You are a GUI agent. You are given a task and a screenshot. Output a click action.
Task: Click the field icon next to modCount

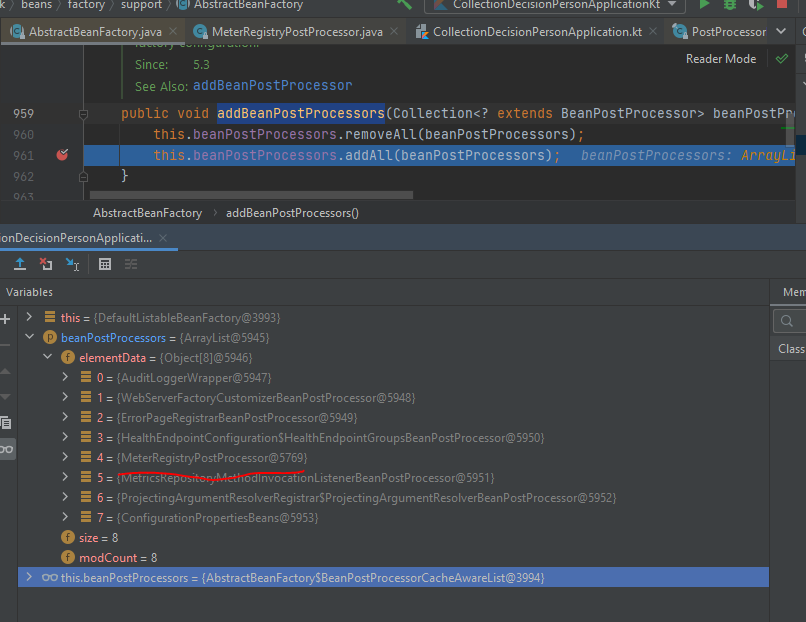68,557
